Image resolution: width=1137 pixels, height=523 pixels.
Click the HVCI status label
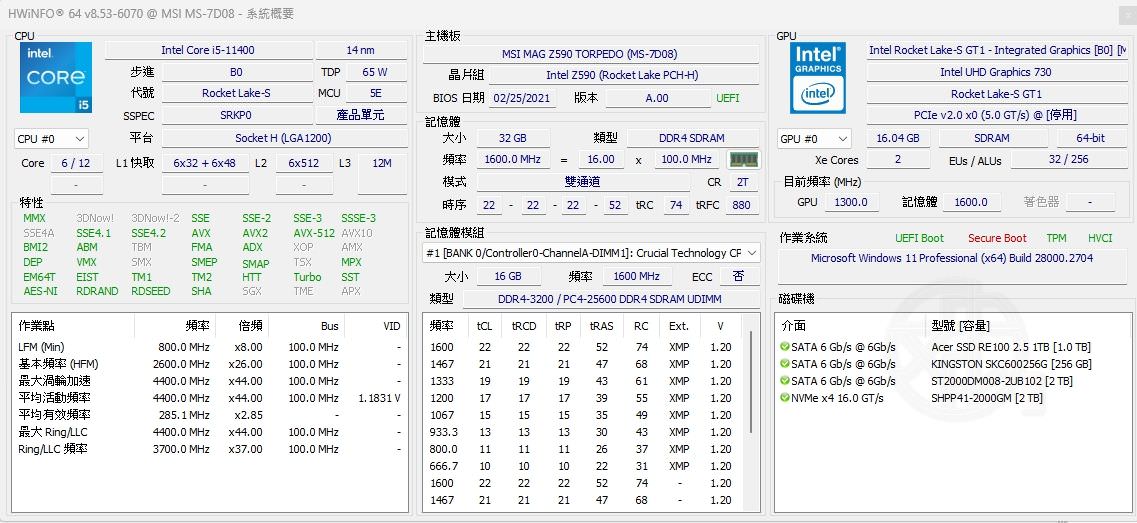[x=1099, y=238]
